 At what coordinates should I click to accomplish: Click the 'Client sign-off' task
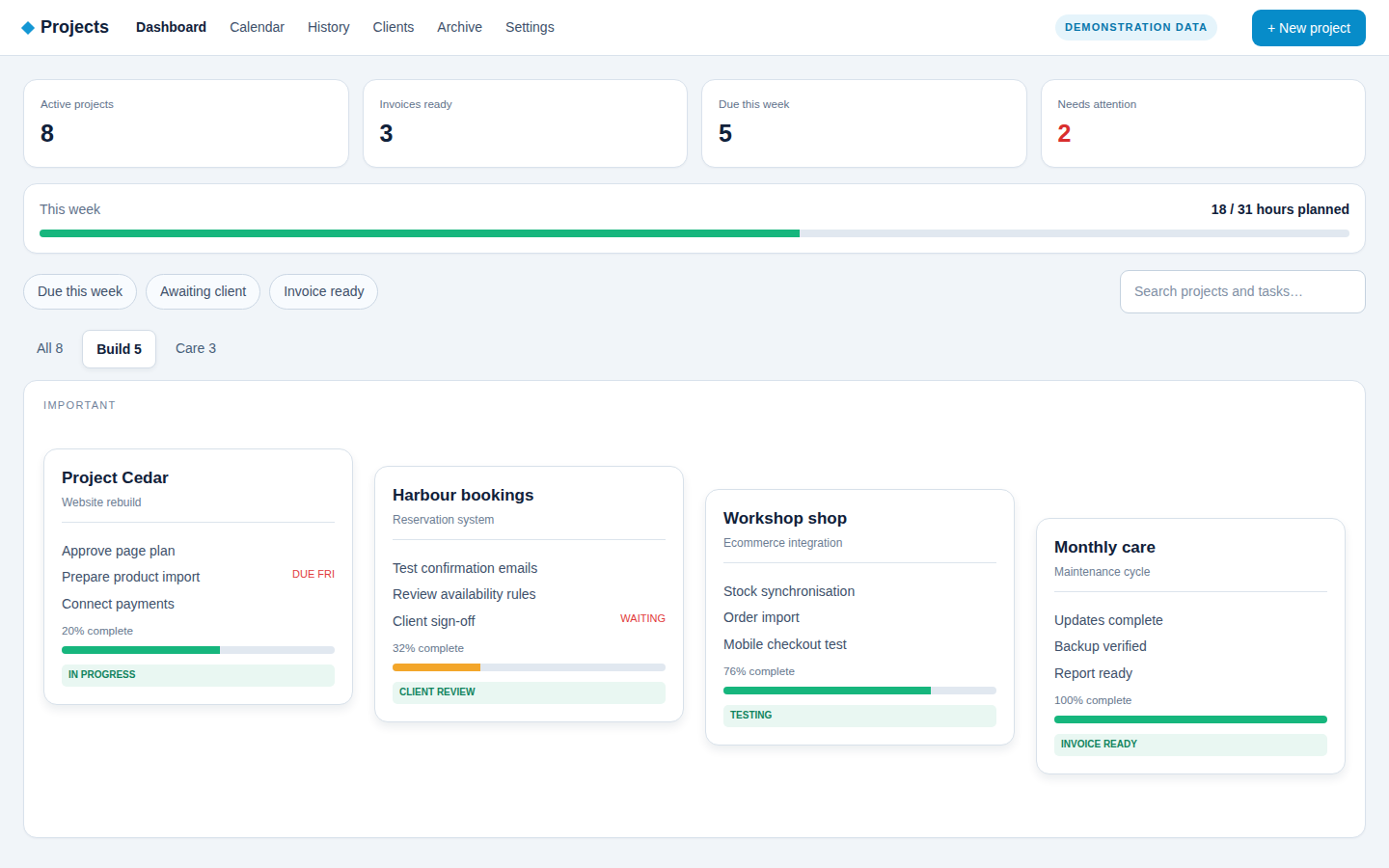click(434, 621)
